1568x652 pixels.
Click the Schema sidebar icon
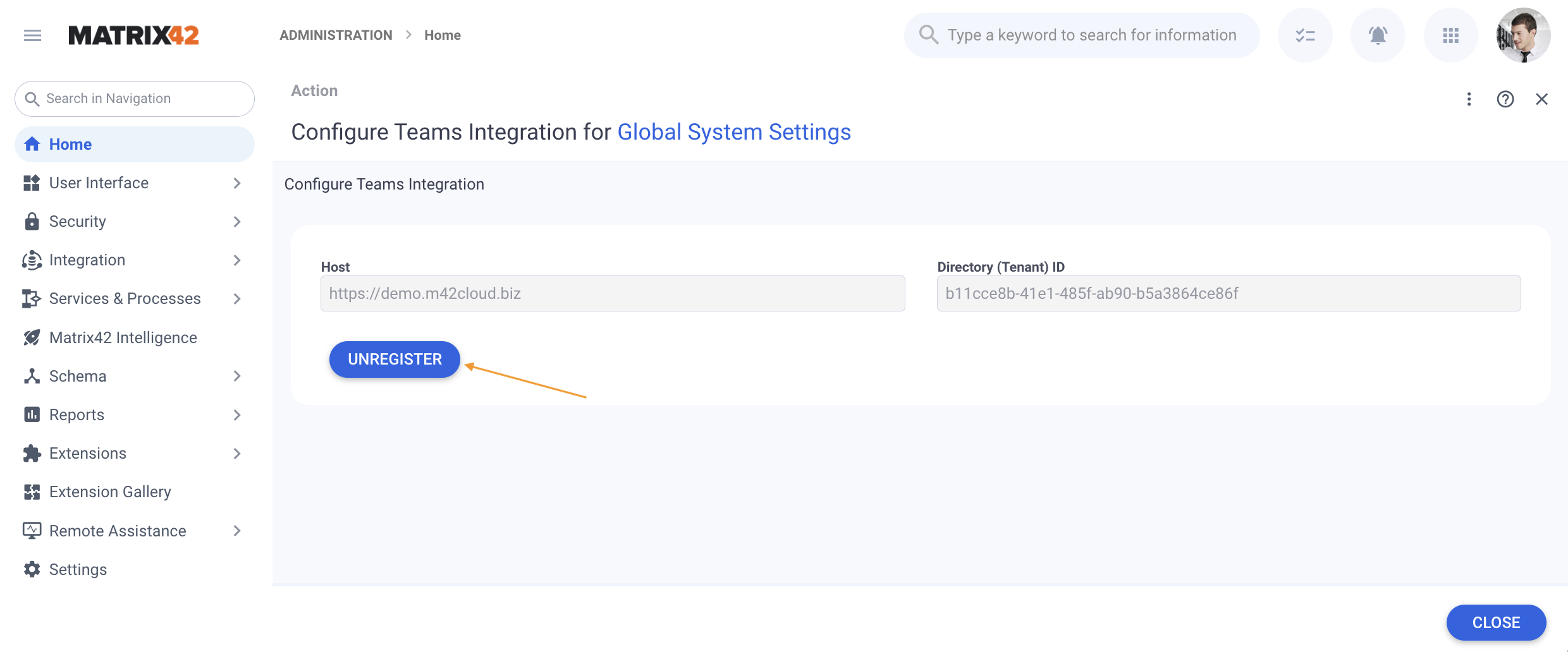32,376
